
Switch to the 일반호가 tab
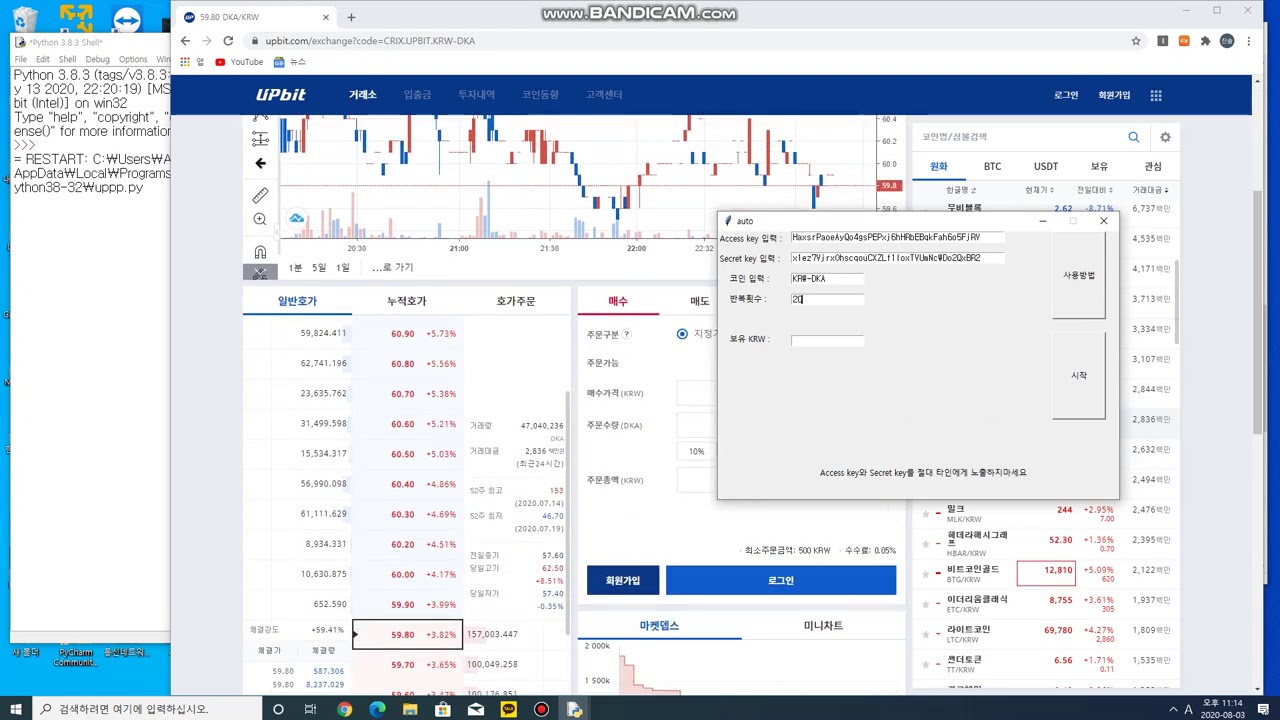(x=297, y=301)
